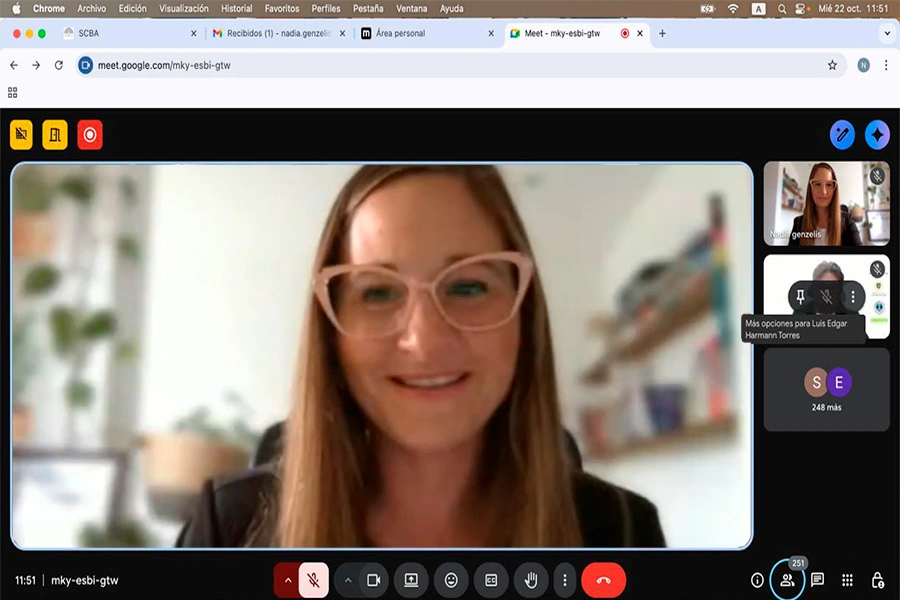The image size is (900, 600).
Task: Toggle the camera in the call bar
Action: pyautogui.click(x=374, y=580)
